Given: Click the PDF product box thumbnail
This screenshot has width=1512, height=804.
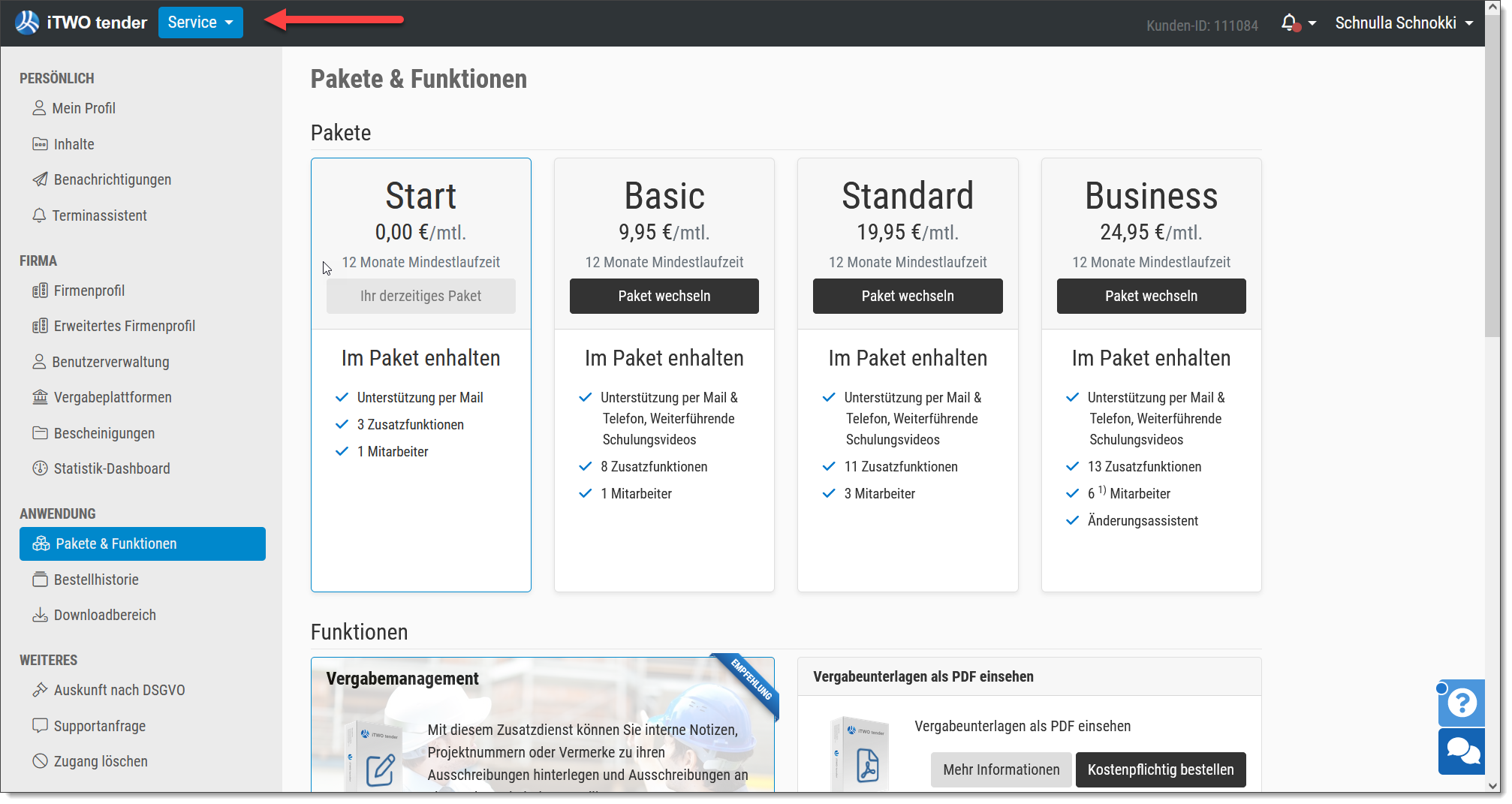Looking at the screenshot, I should click(x=860, y=754).
